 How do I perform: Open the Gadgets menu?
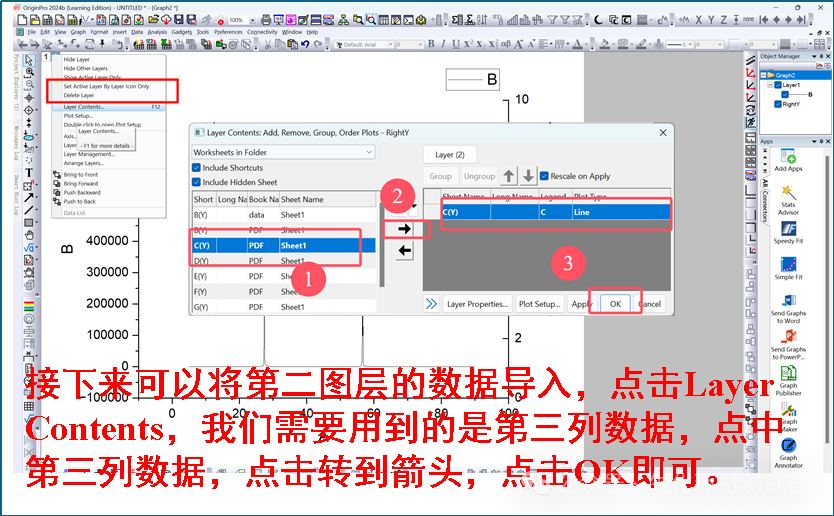point(181,32)
